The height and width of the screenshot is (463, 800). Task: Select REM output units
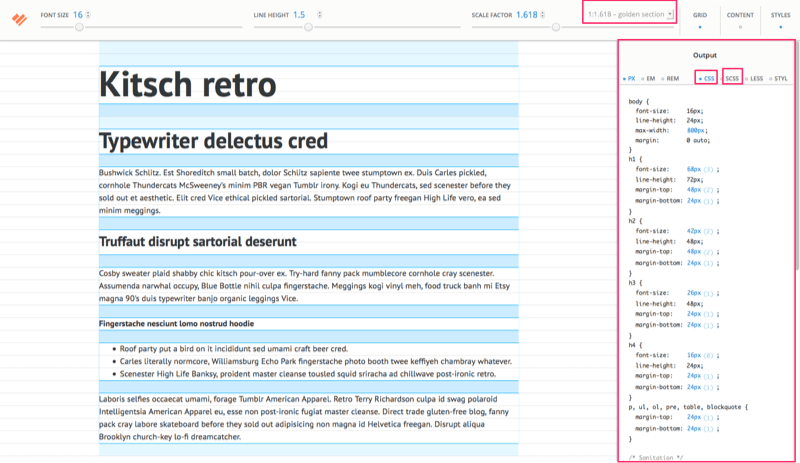tap(670, 79)
